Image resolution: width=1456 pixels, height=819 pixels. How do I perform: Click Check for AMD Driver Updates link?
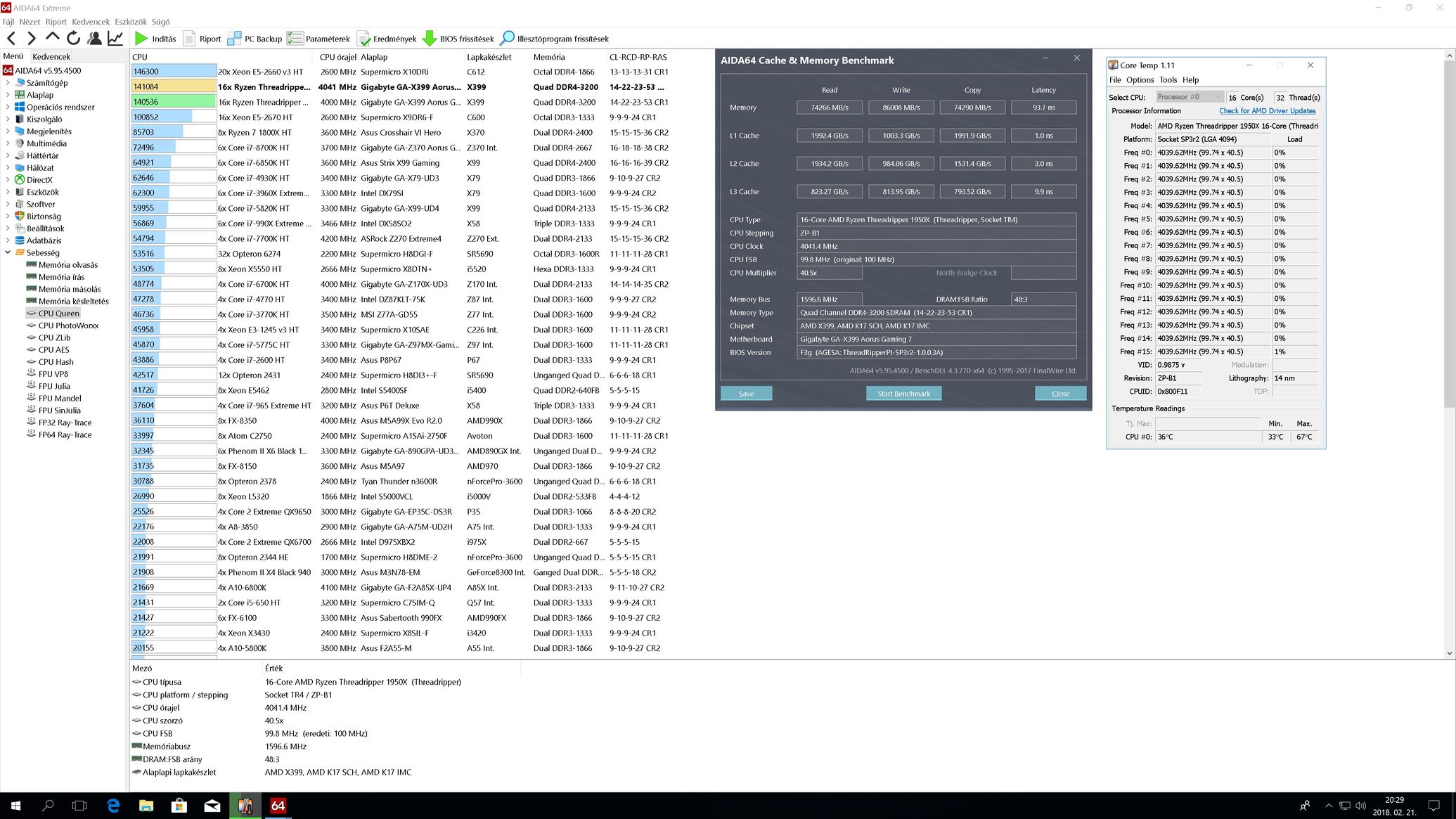pos(1267,111)
